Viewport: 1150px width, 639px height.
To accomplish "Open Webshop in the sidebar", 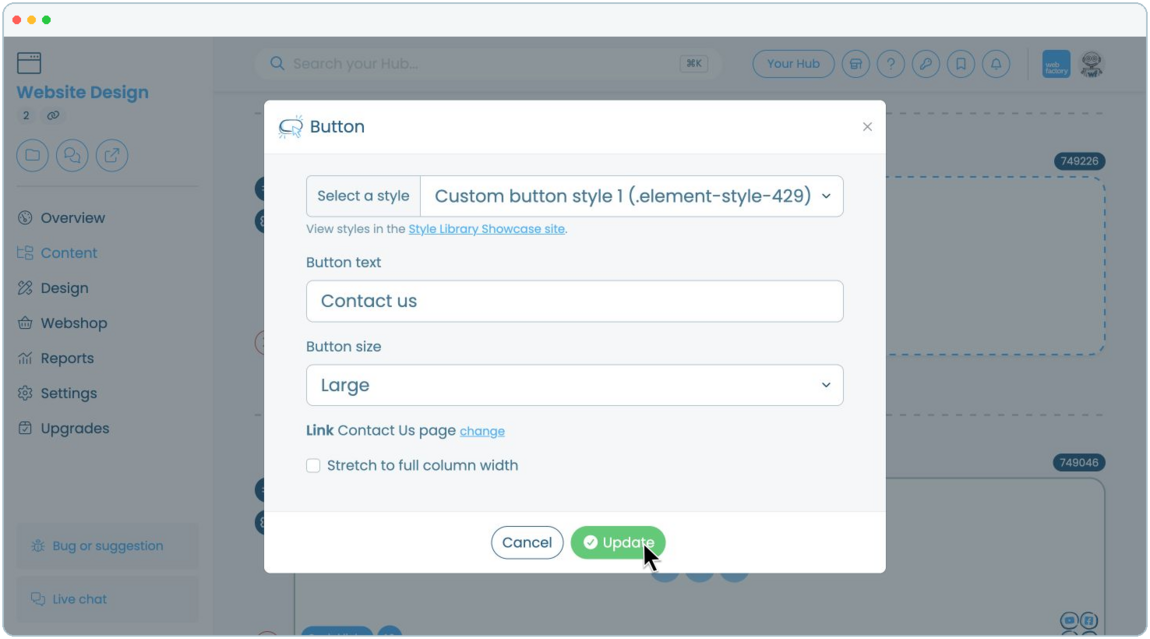I will point(73,324).
